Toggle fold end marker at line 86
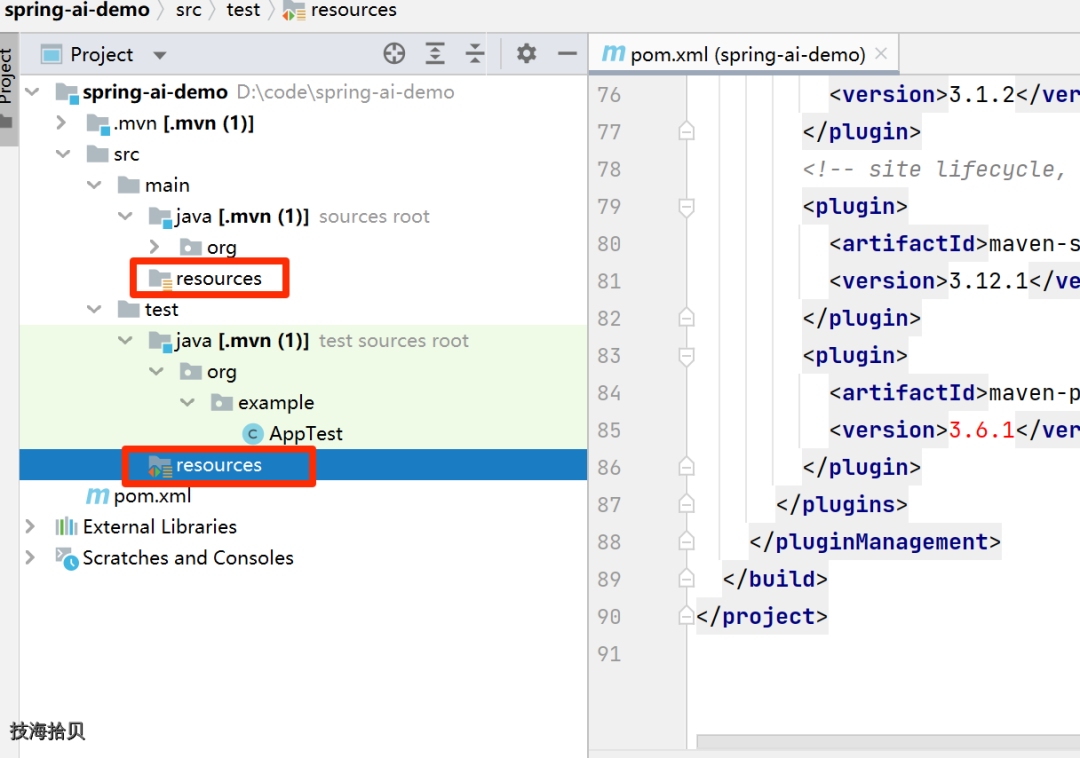The image size is (1080, 758). click(x=686, y=467)
